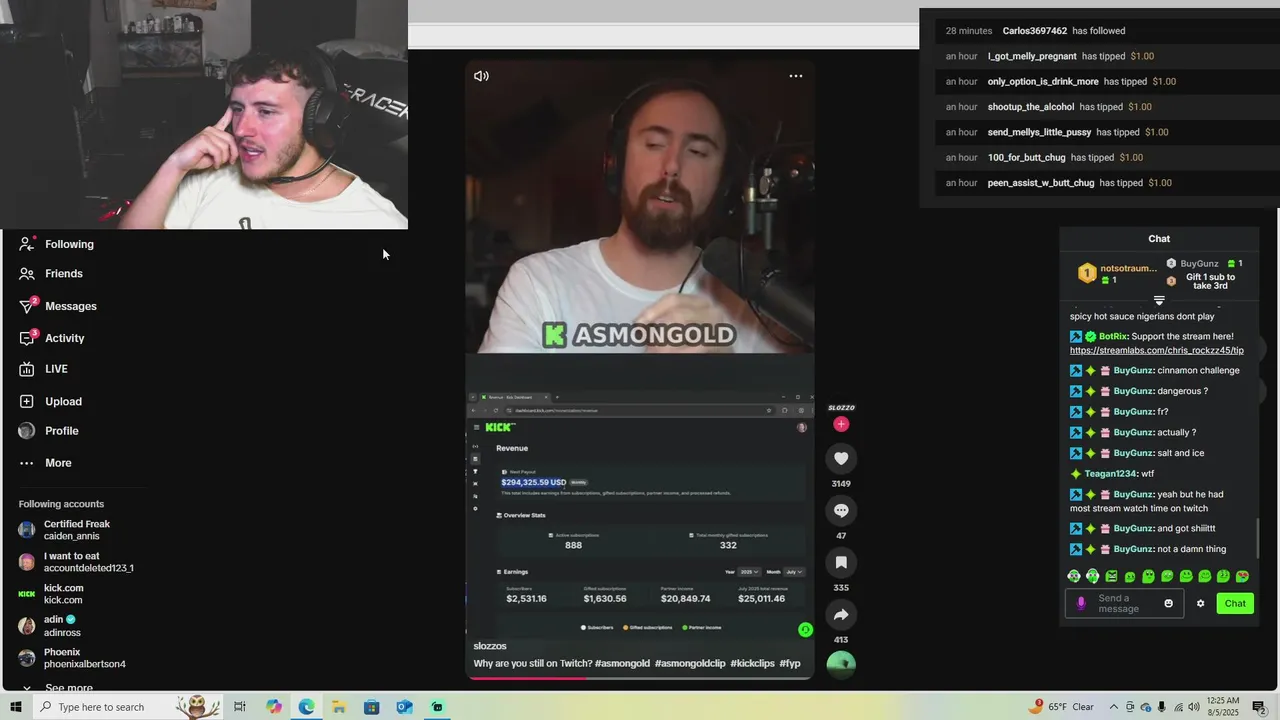
Task: Click 'Gift 1 sub to take 3rd' prompt
Action: tap(1210, 281)
